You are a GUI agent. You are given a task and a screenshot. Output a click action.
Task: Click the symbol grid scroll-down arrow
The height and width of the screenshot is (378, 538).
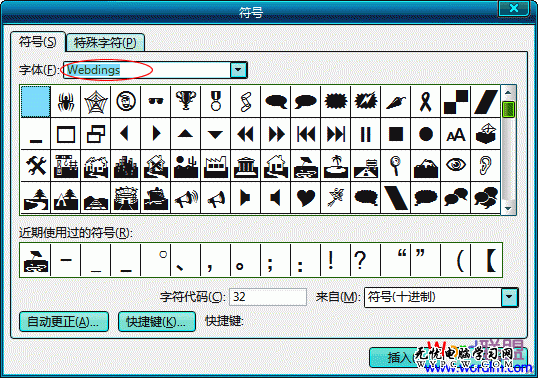508,208
